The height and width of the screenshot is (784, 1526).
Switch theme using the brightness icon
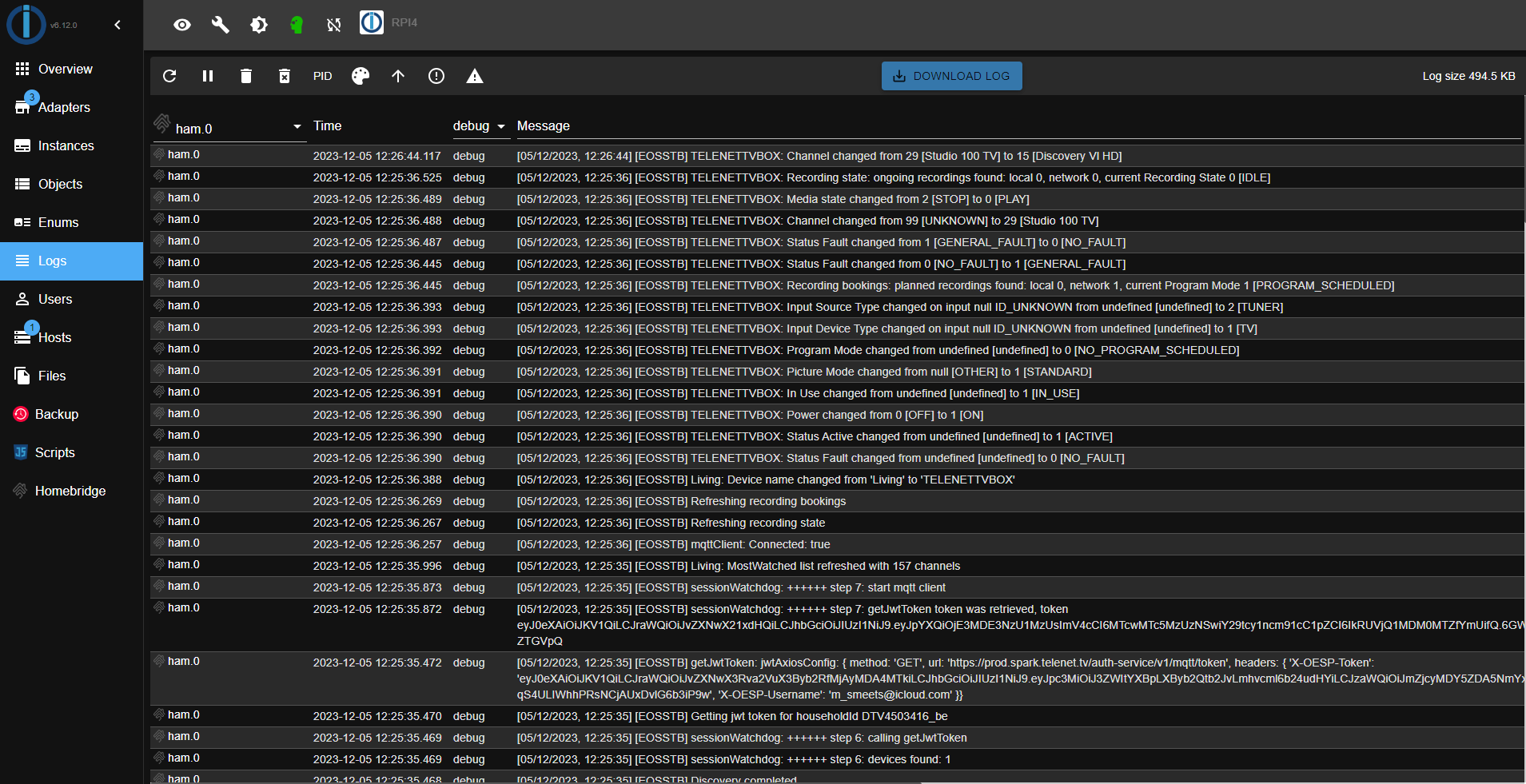coord(259,25)
